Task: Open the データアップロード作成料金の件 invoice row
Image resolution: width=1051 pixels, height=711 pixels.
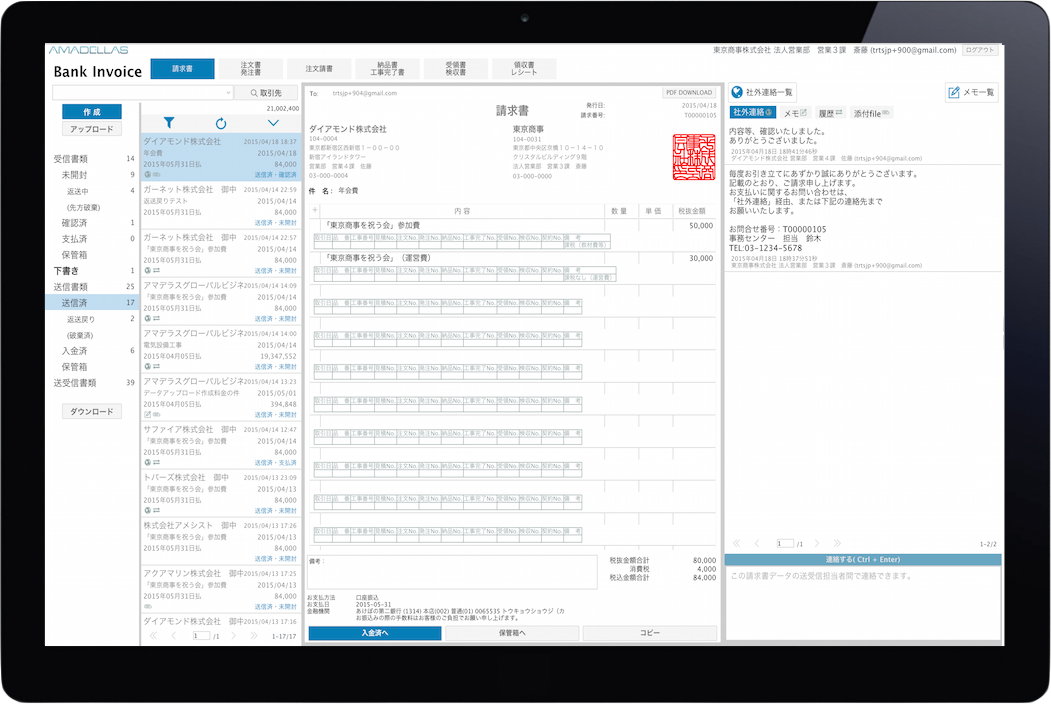Action: [221, 398]
